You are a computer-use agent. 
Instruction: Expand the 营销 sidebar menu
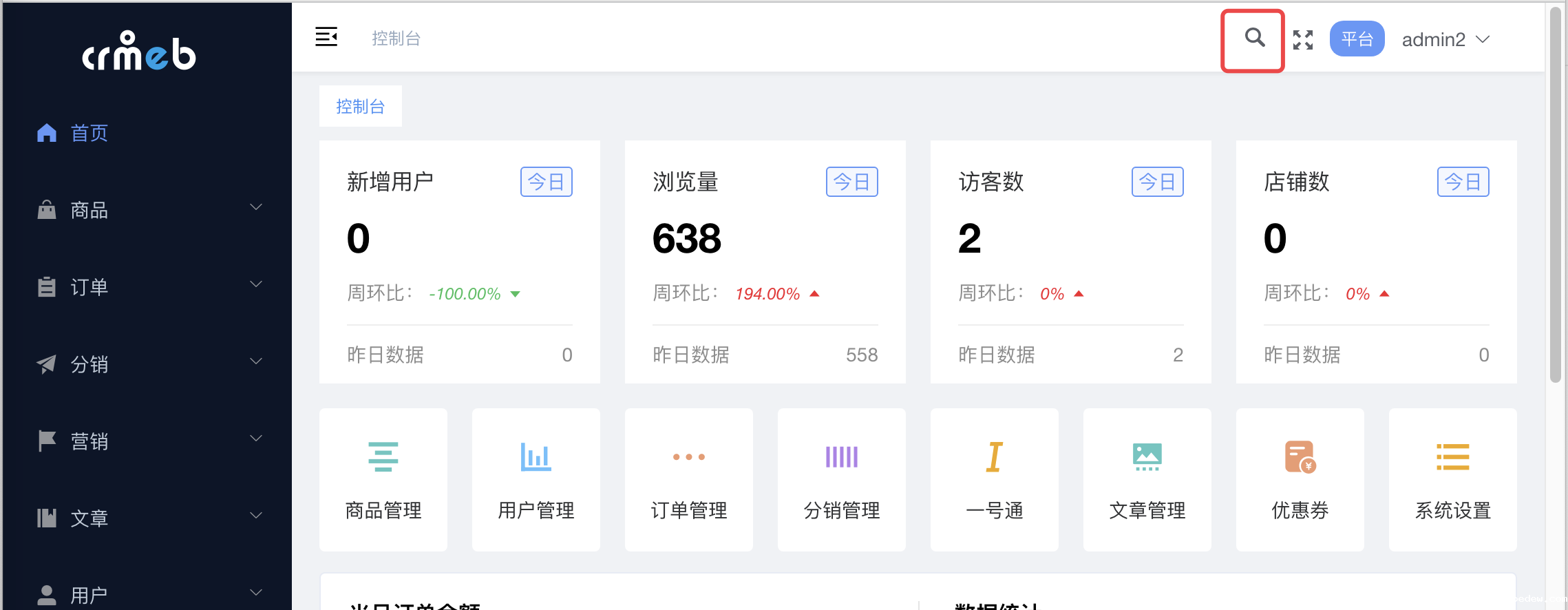147,441
